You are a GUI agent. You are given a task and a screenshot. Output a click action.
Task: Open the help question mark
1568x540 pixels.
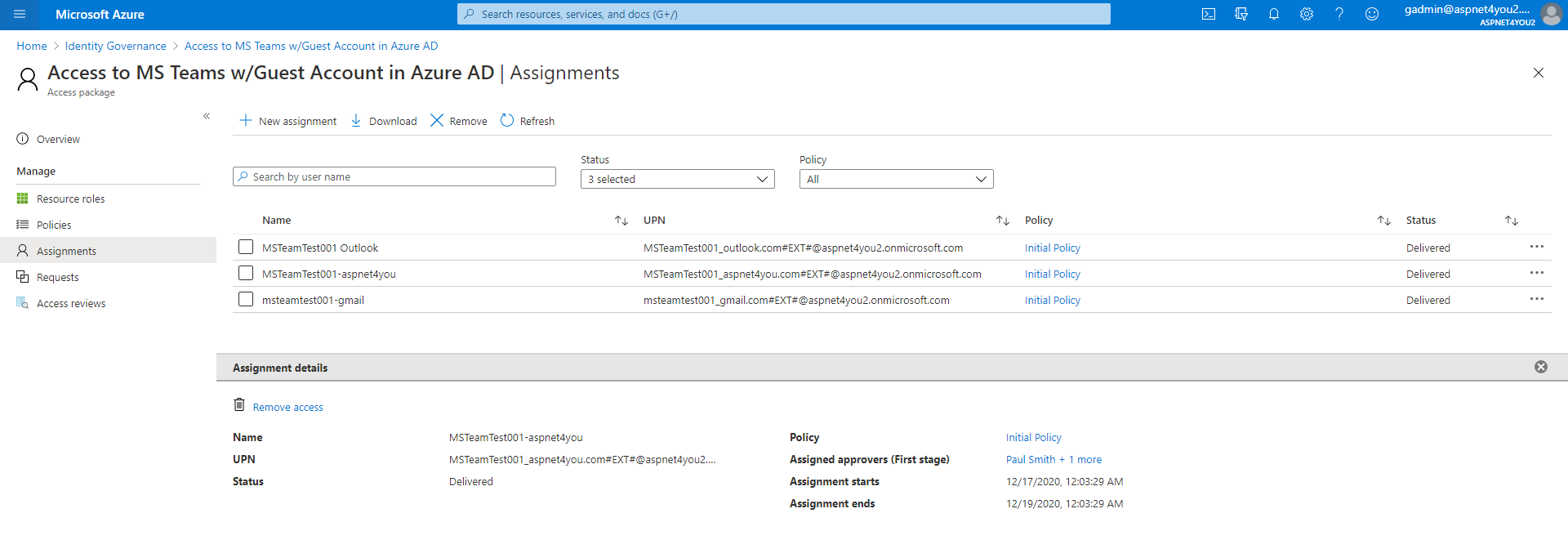pos(1339,14)
